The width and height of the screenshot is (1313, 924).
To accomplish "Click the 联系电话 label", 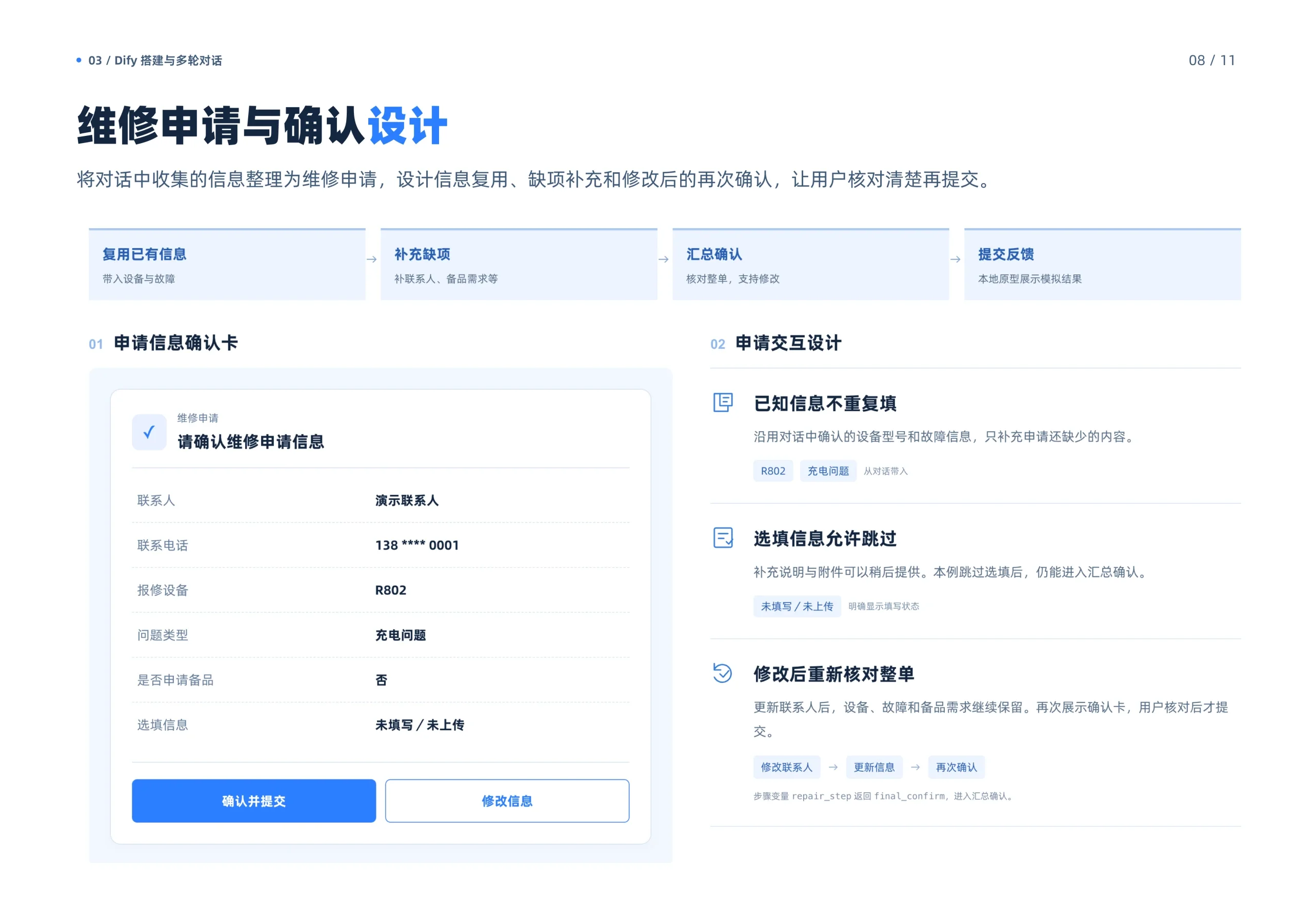I will (163, 545).
